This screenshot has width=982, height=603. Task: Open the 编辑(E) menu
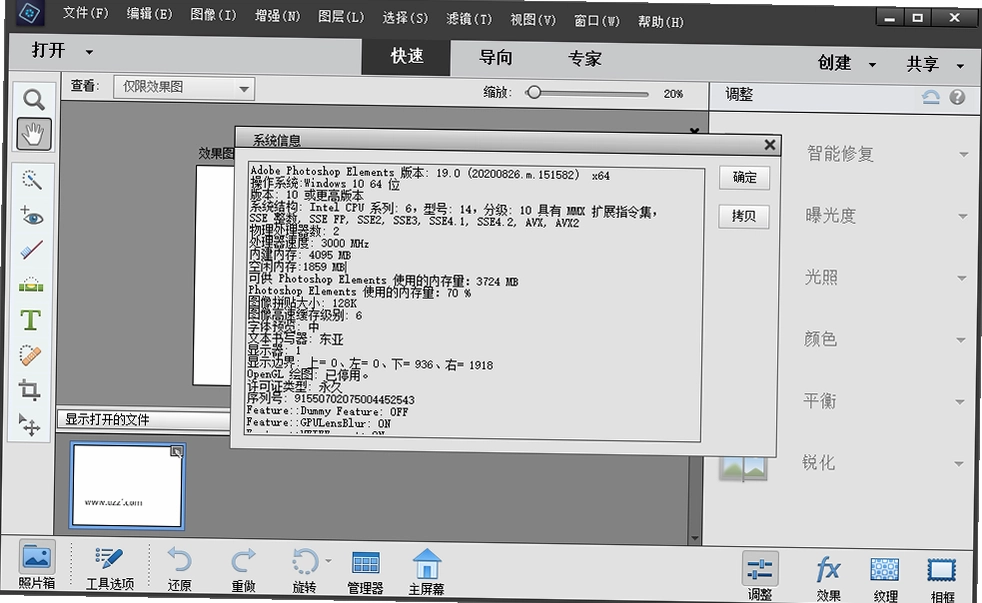pyautogui.click(x=149, y=14)
